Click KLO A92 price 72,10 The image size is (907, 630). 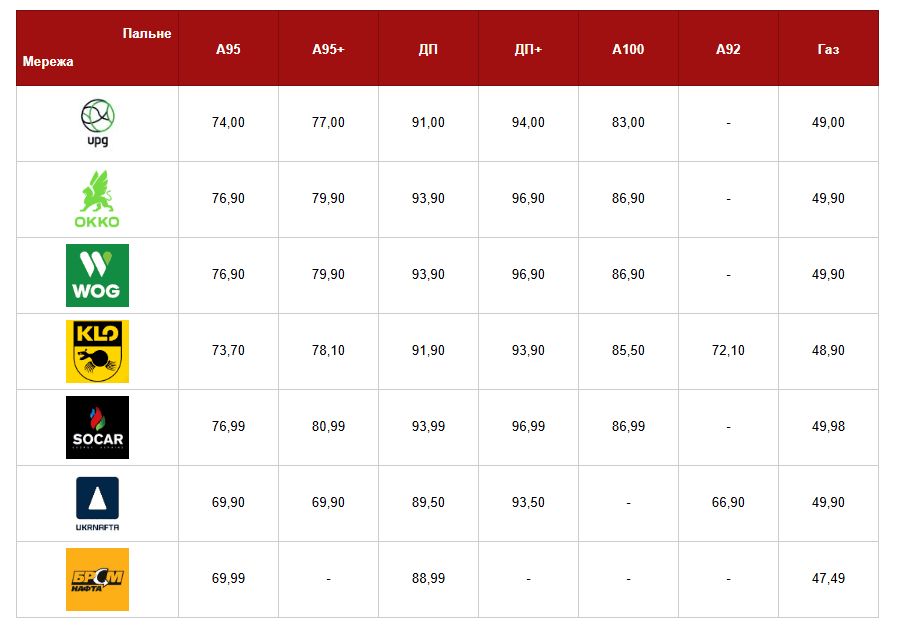(x=728, y=351)
